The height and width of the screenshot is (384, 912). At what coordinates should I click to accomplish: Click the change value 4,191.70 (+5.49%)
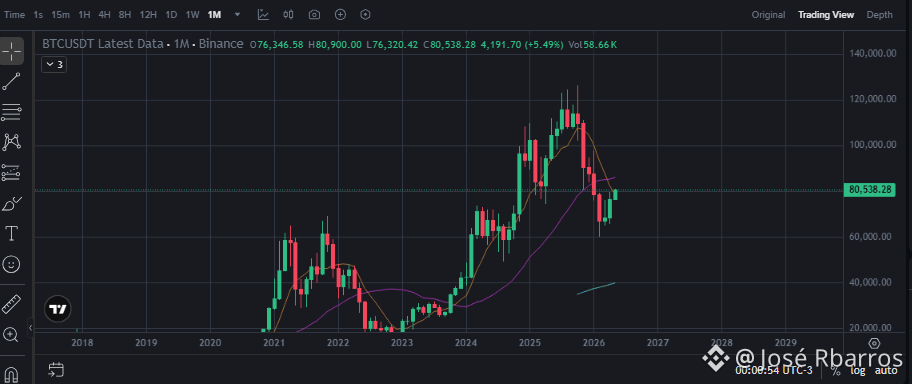522,44
